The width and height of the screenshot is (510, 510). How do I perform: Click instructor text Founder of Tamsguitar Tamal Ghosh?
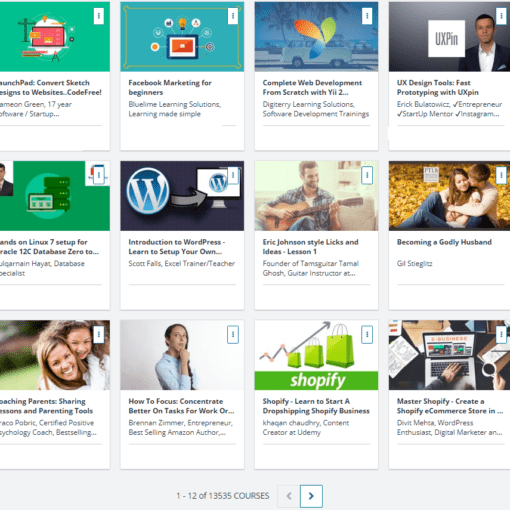(x=310, y=268)
